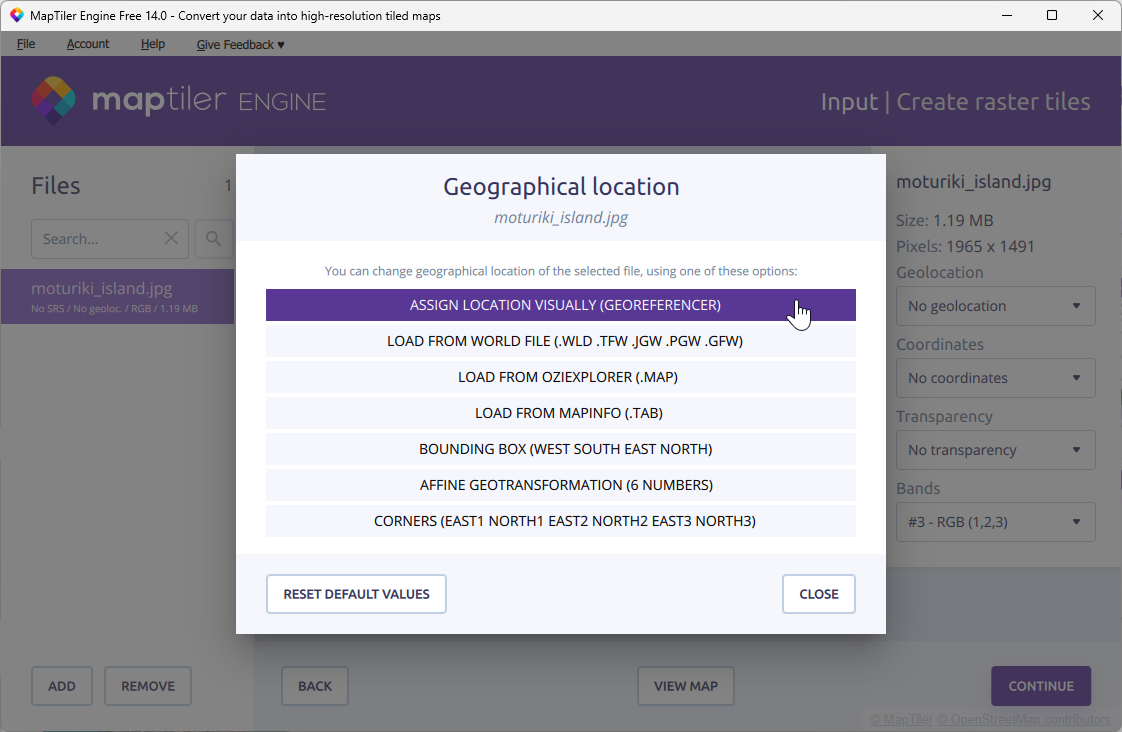Click the 'Size: 1.19 MB' text
The image size is (1122, 732).
coord(945,220)
